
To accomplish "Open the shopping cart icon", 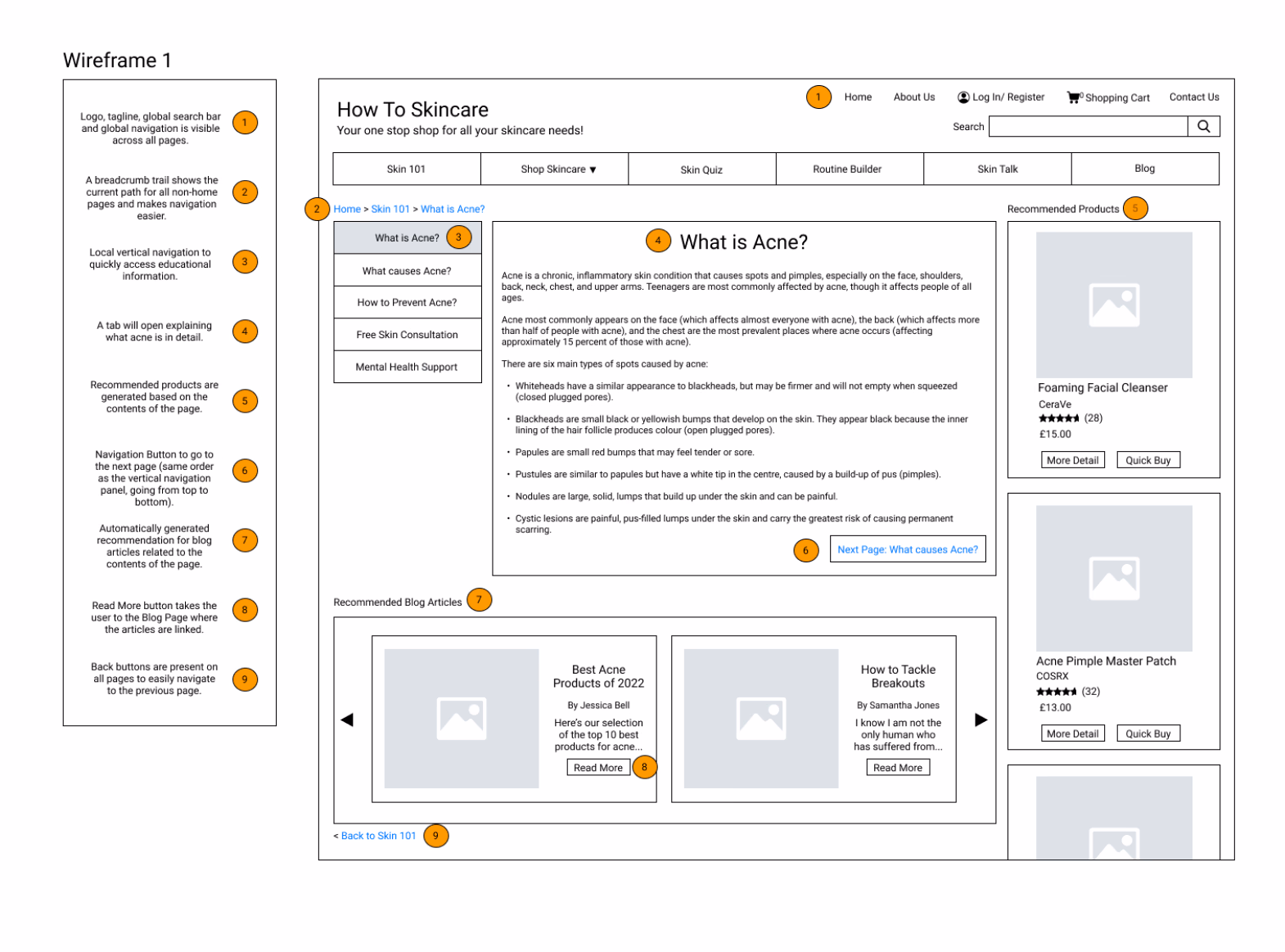I will pyautogui.click(x=1074, y=97).
